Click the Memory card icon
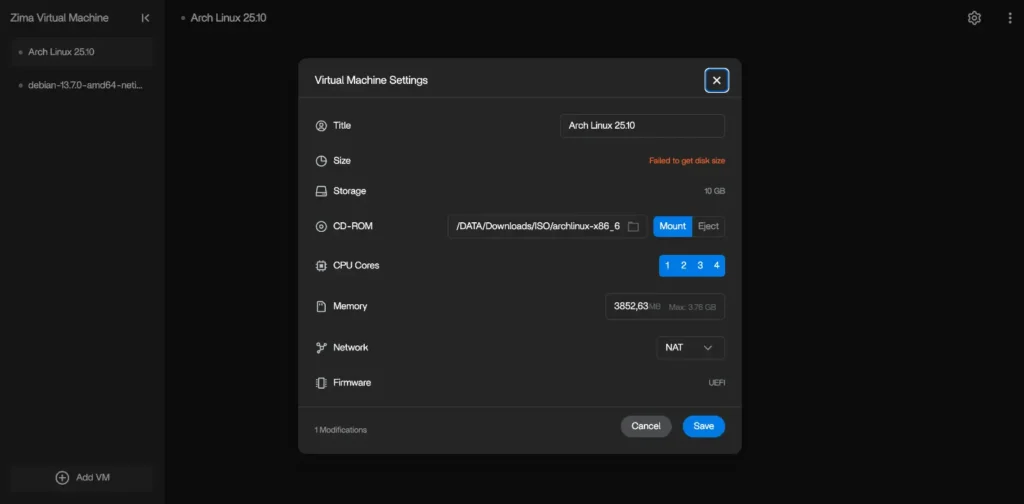Viewport: 1024px width, 504px height. click(321, 306)
